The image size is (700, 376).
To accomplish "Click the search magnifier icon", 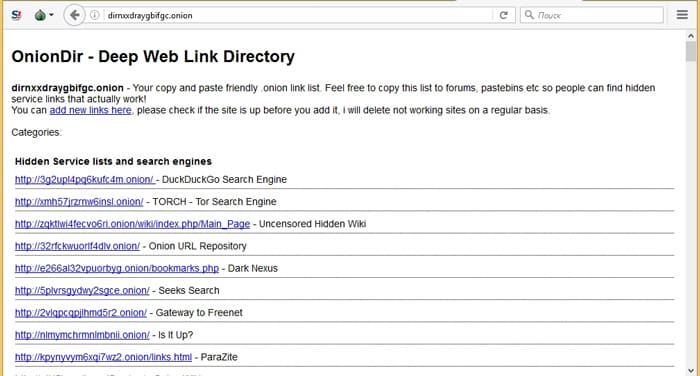I will point(529,15).
